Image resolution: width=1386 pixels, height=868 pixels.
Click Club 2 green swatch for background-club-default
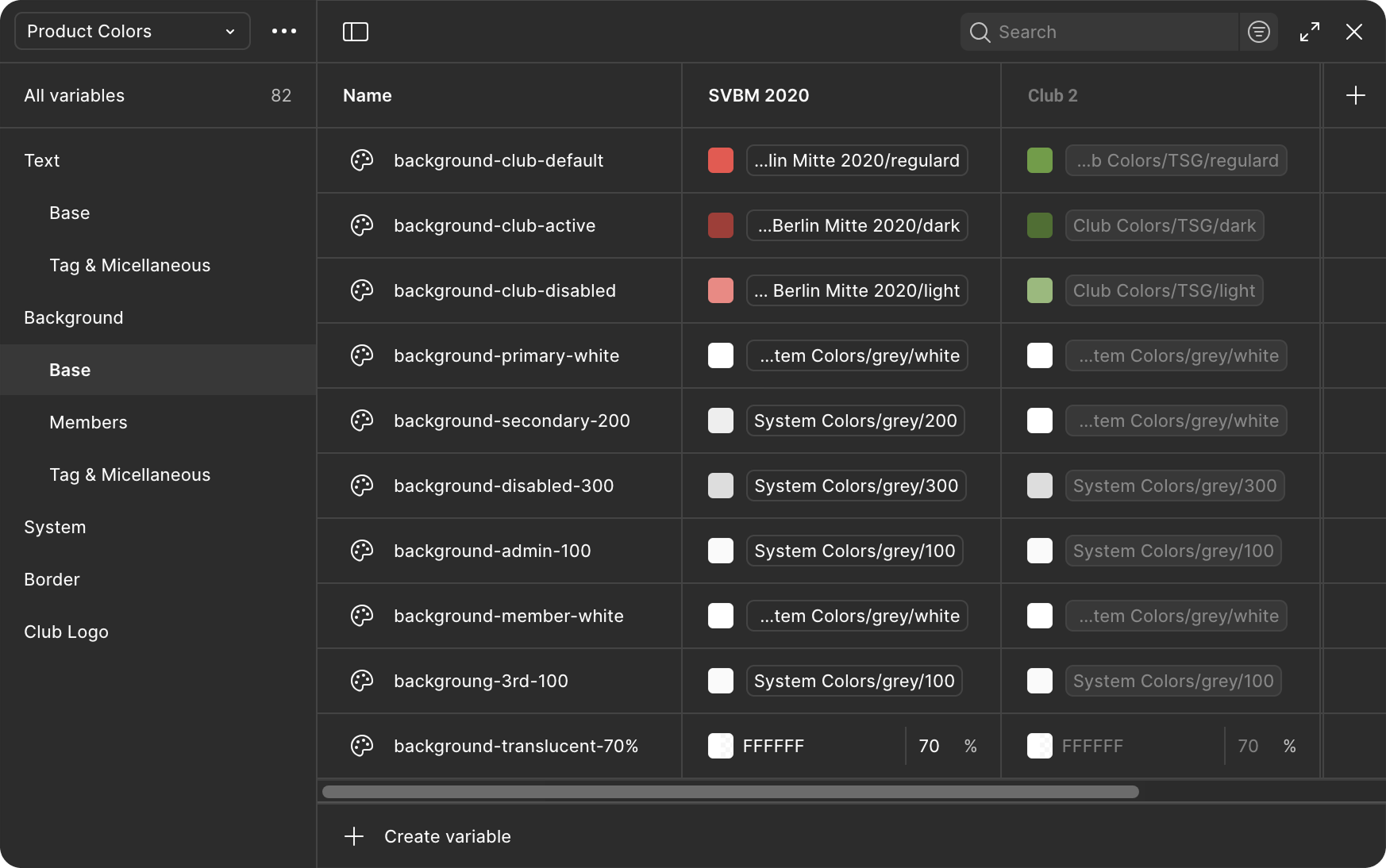1040,160
